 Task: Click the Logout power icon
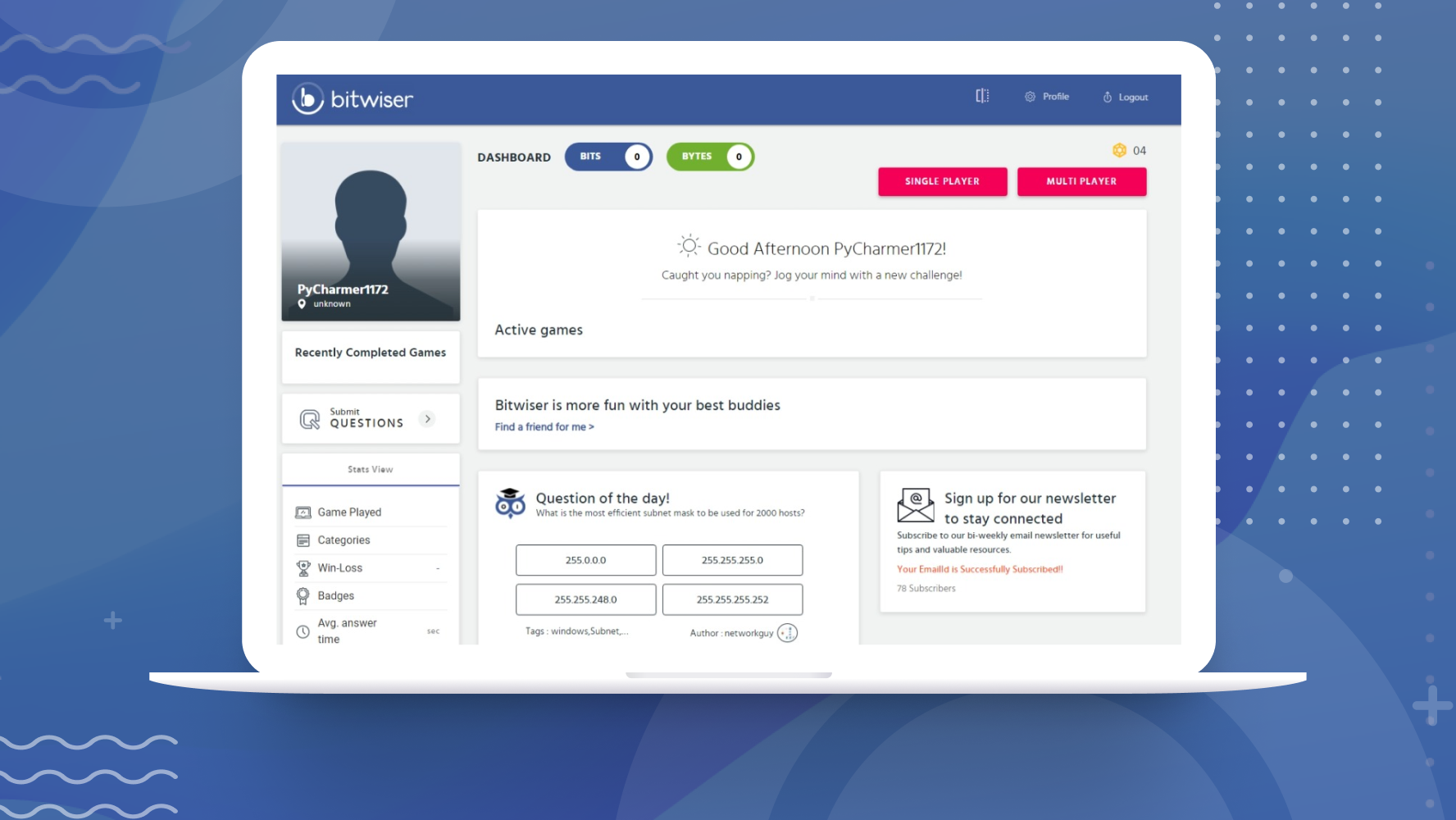coord(1108,96)
